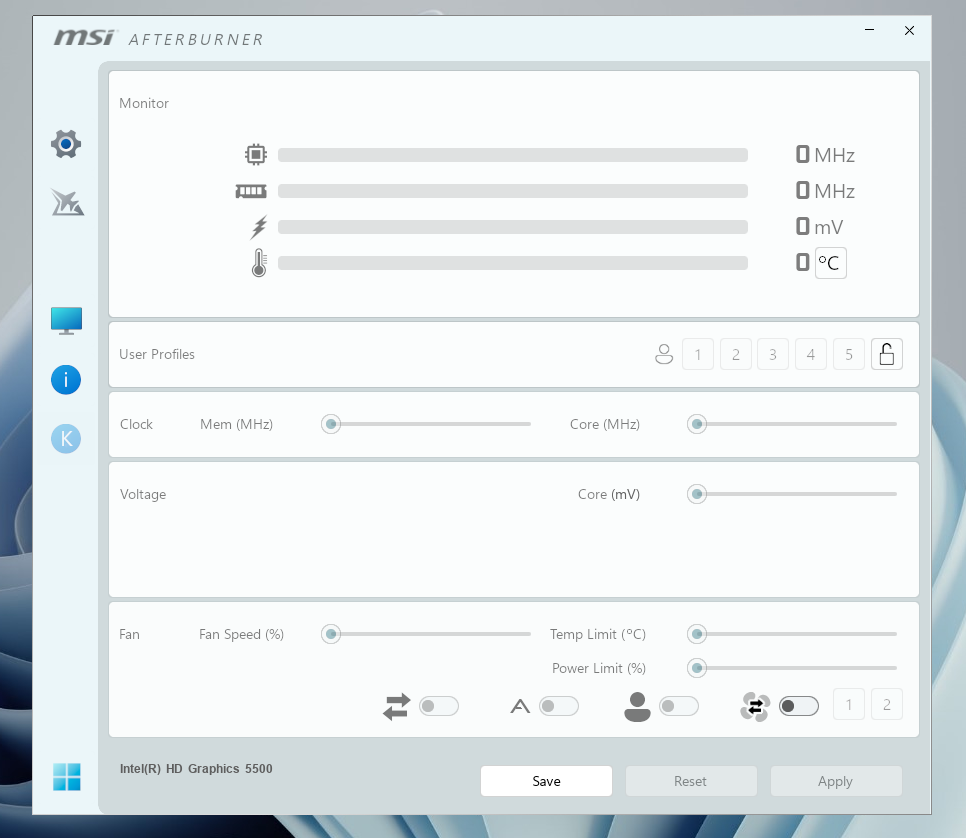Screen dimensions: 966x838
Task: Toggle the switch beside the sync arrows
Action: pyautogui.click(x=439, y=706)
